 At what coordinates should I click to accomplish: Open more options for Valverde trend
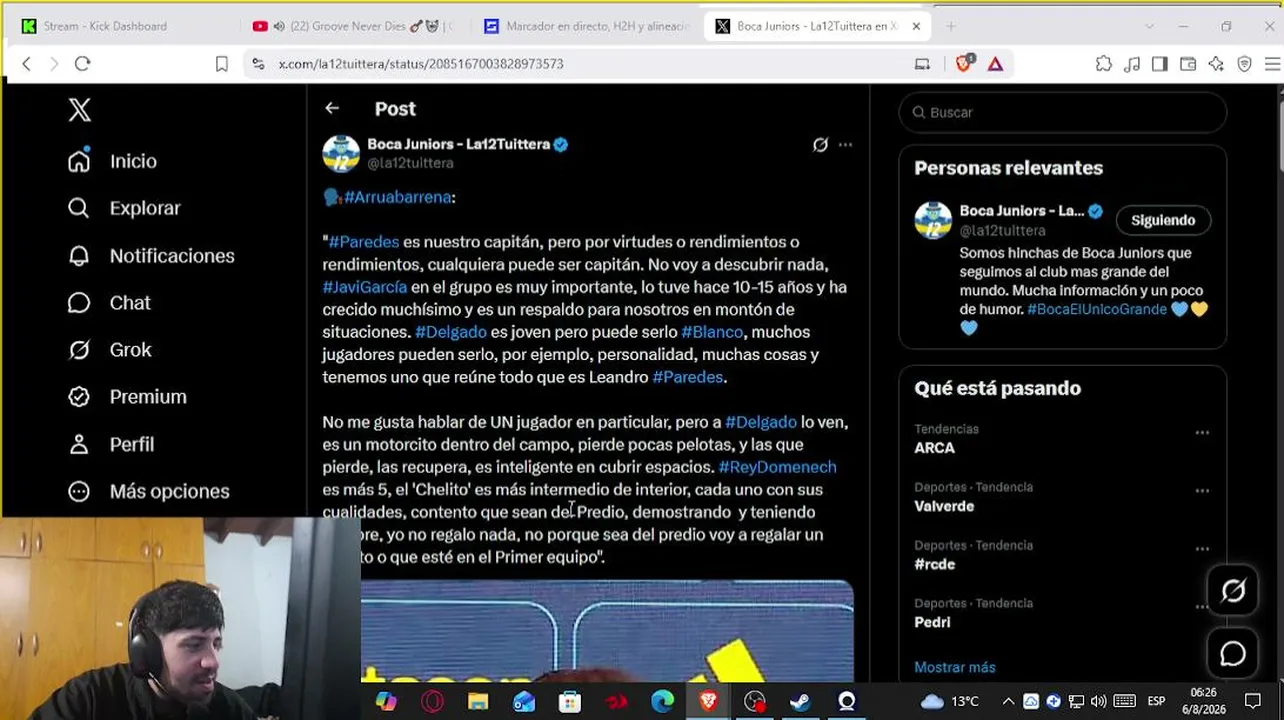1202,491
